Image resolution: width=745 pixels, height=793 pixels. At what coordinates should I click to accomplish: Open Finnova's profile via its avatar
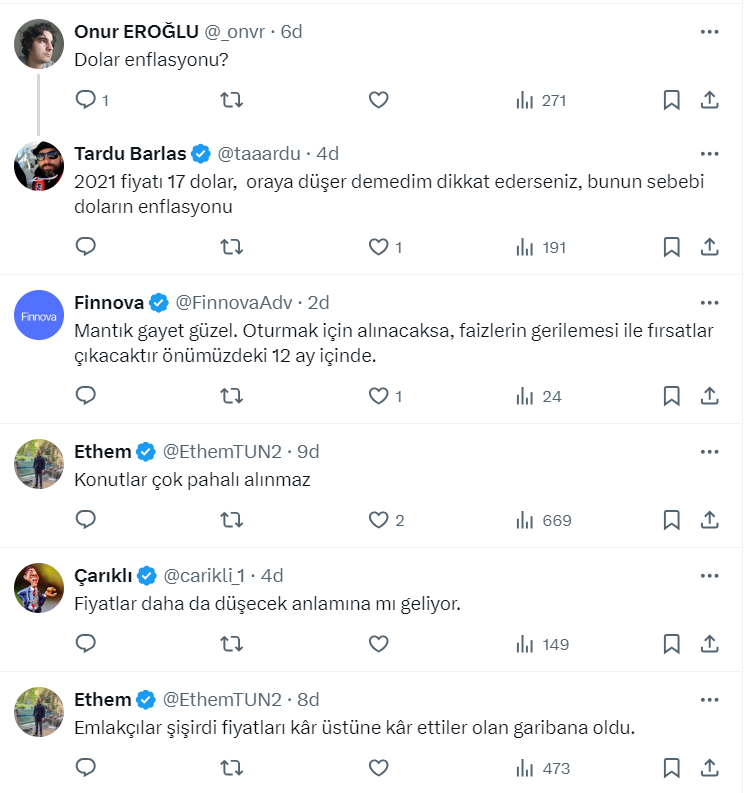pyautogui.click(x=39, y=315)
